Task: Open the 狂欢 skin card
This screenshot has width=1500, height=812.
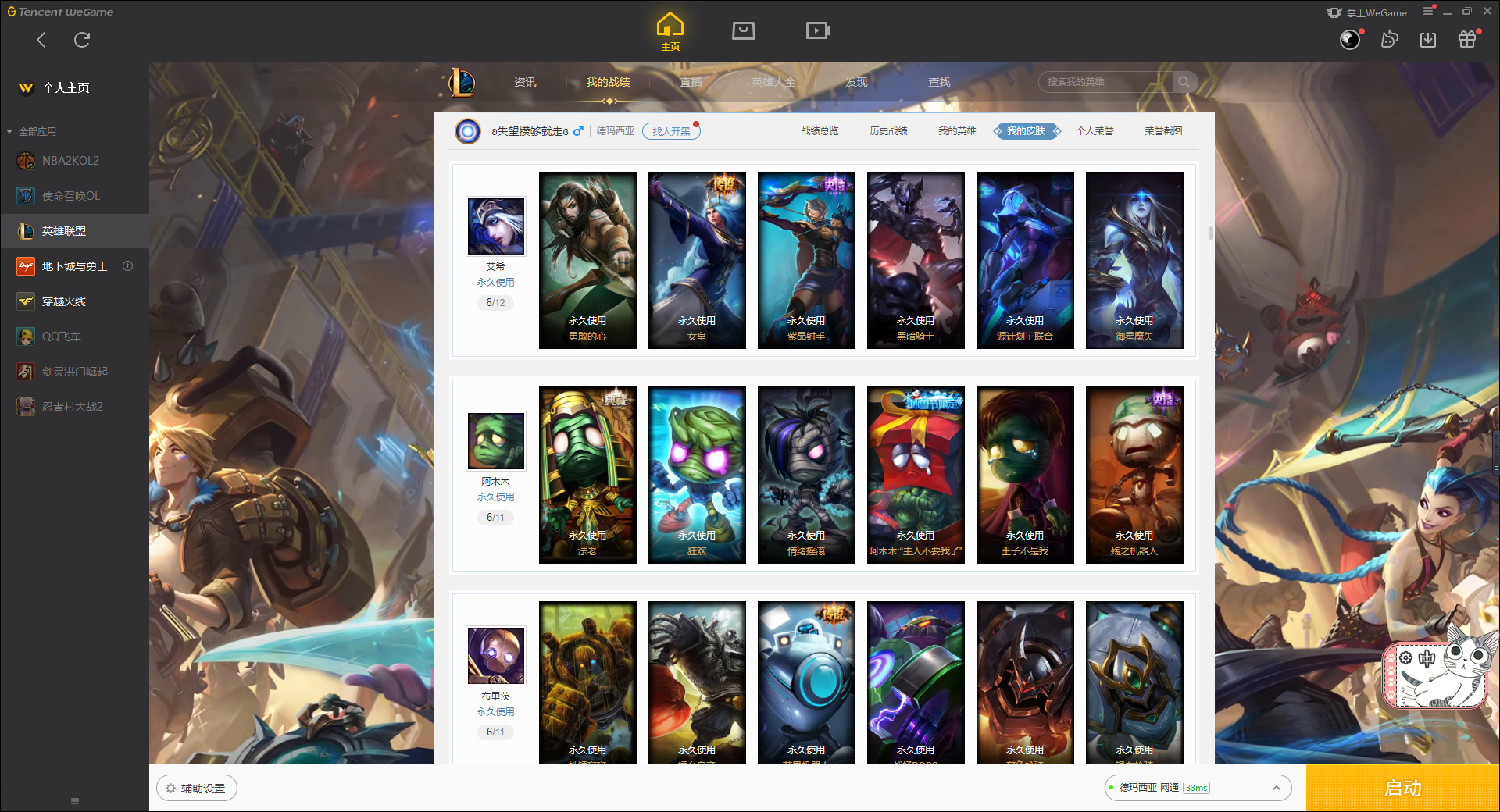Action: click(x=697, y=475)
